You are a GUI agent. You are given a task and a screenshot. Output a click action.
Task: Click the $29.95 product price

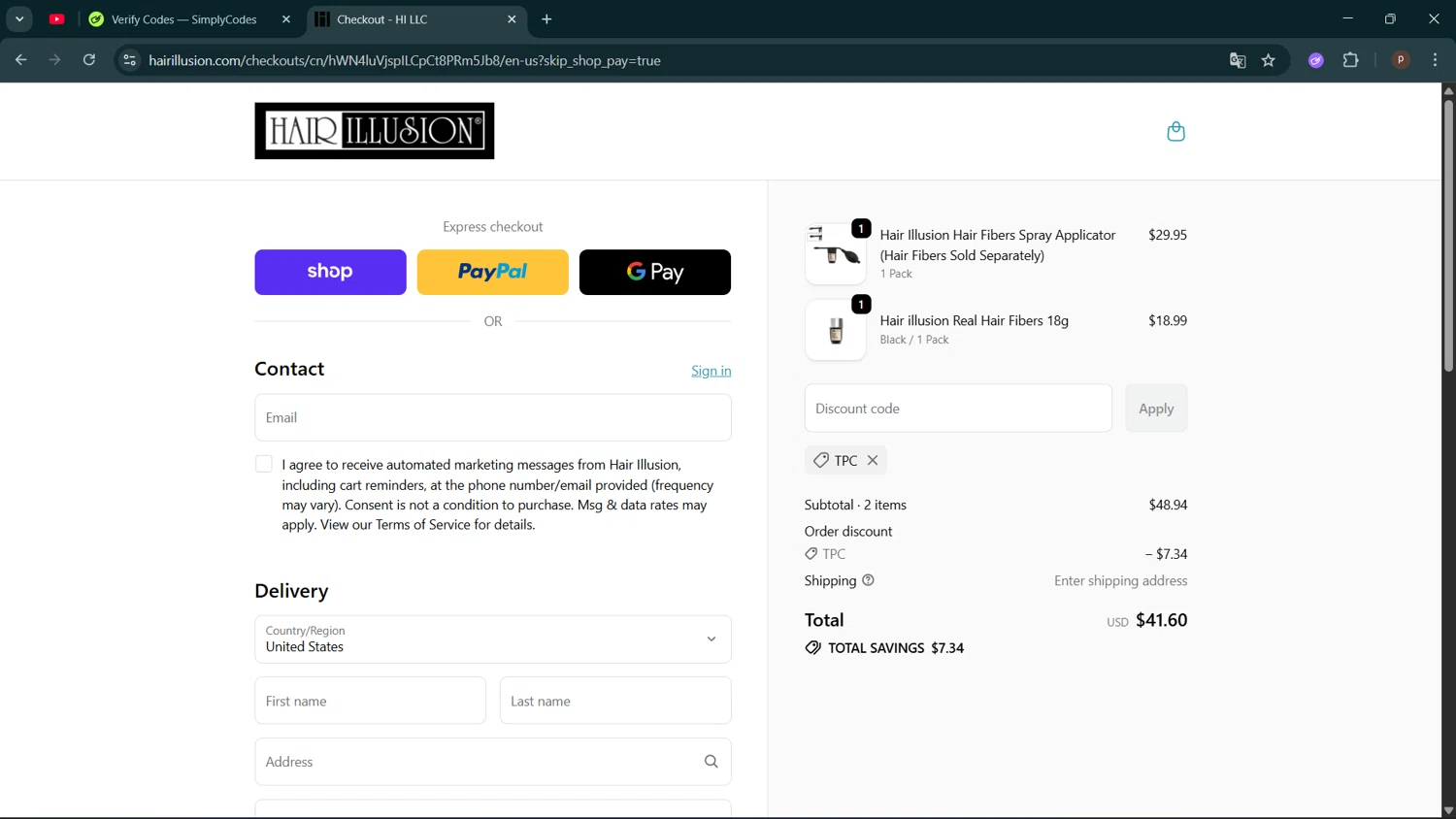(x=1168, y=235)
